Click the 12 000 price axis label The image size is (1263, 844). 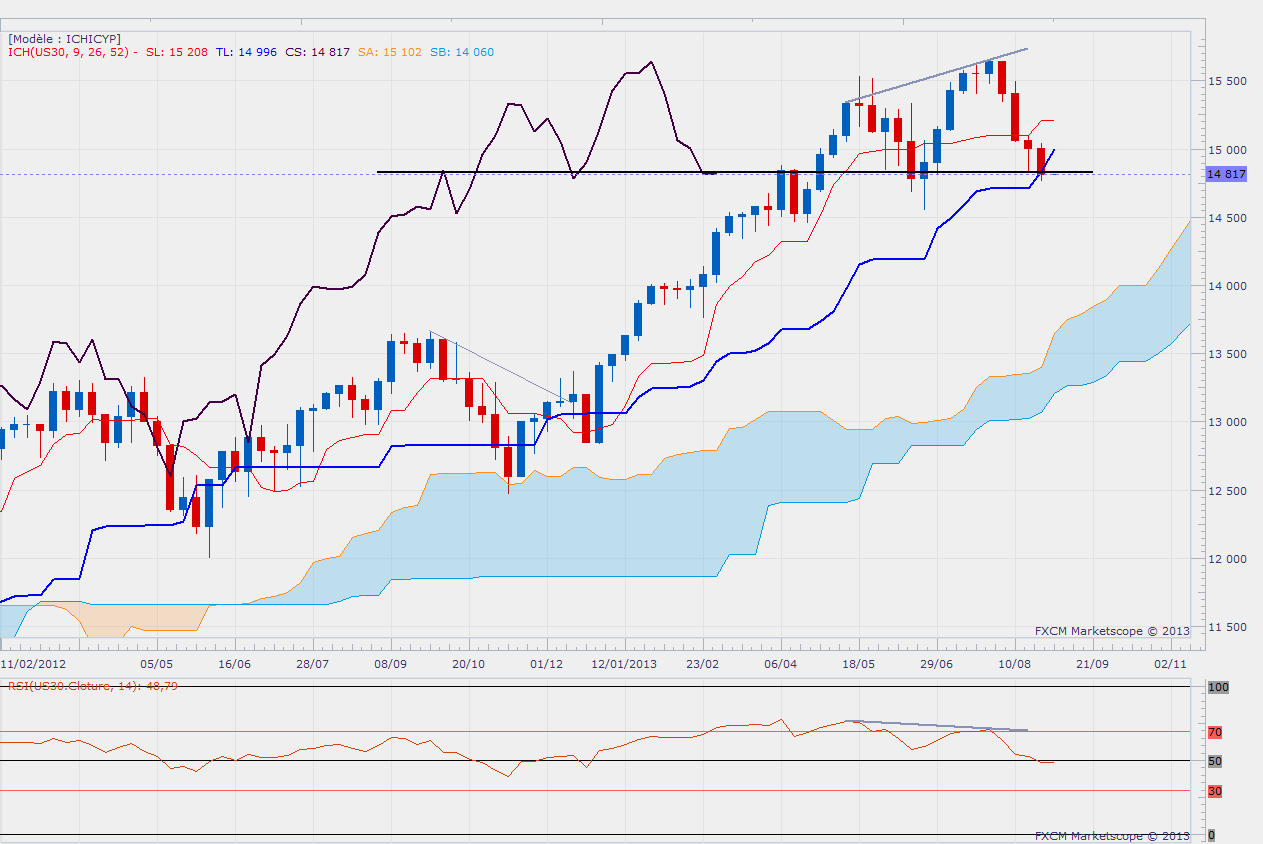[x=1227, y=559]
